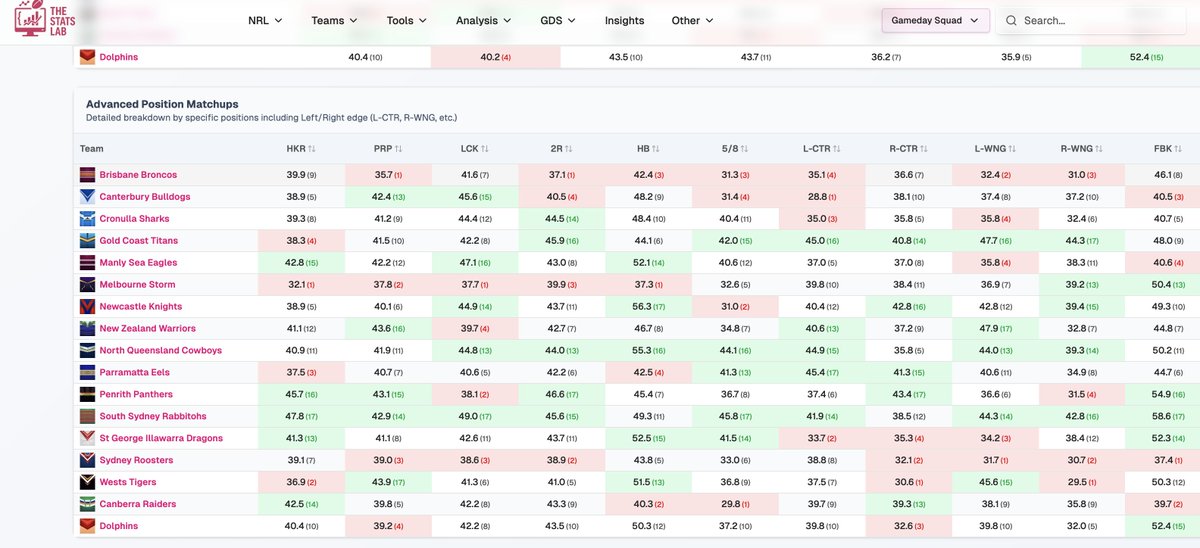1200x548 pixels.
Task: Click the Penrith Panthers team logo
Action: 88,395
